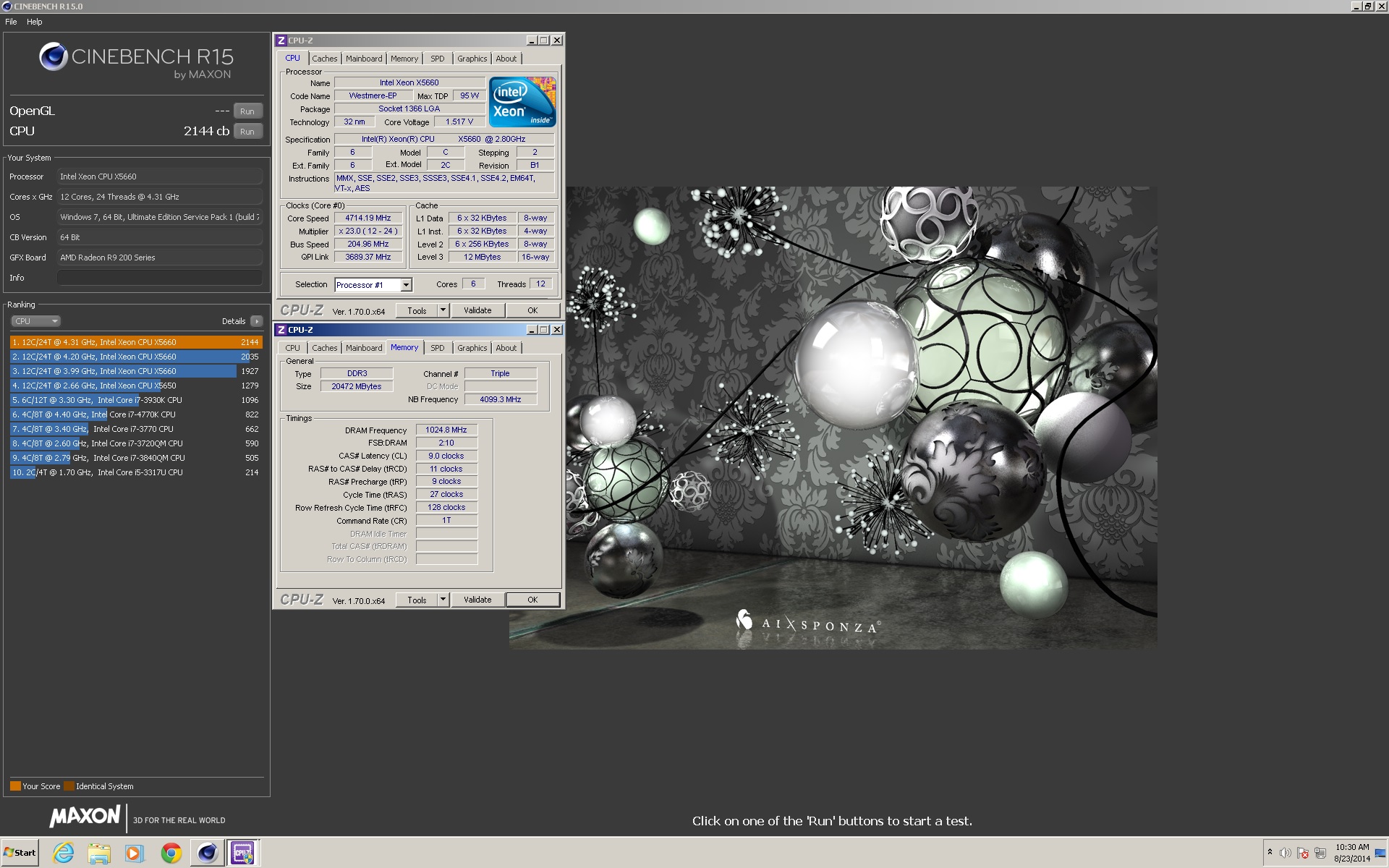Click Validate in lower CPU-Z window
Image resolution: width=1389 pixels, height=868 pixels.
coord(477,600)
